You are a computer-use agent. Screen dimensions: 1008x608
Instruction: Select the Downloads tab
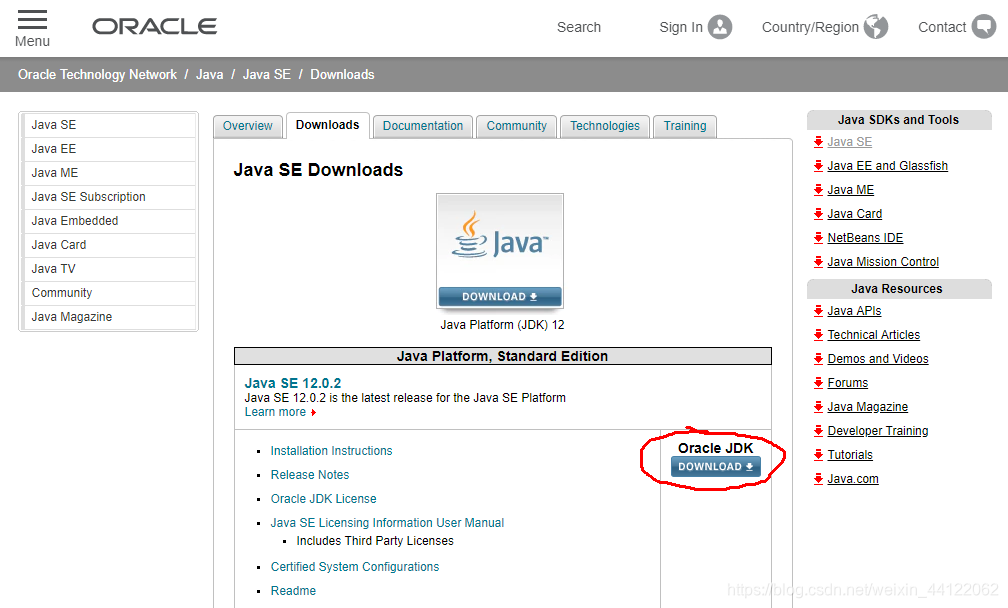[x=327, y=125]
